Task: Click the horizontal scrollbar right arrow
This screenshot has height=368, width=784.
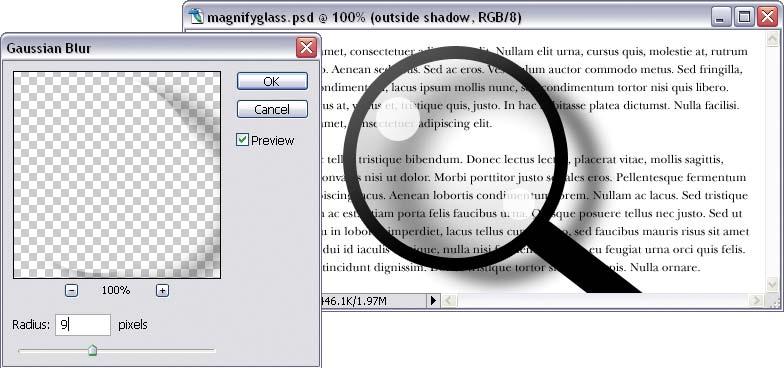Action: (756, 300)
